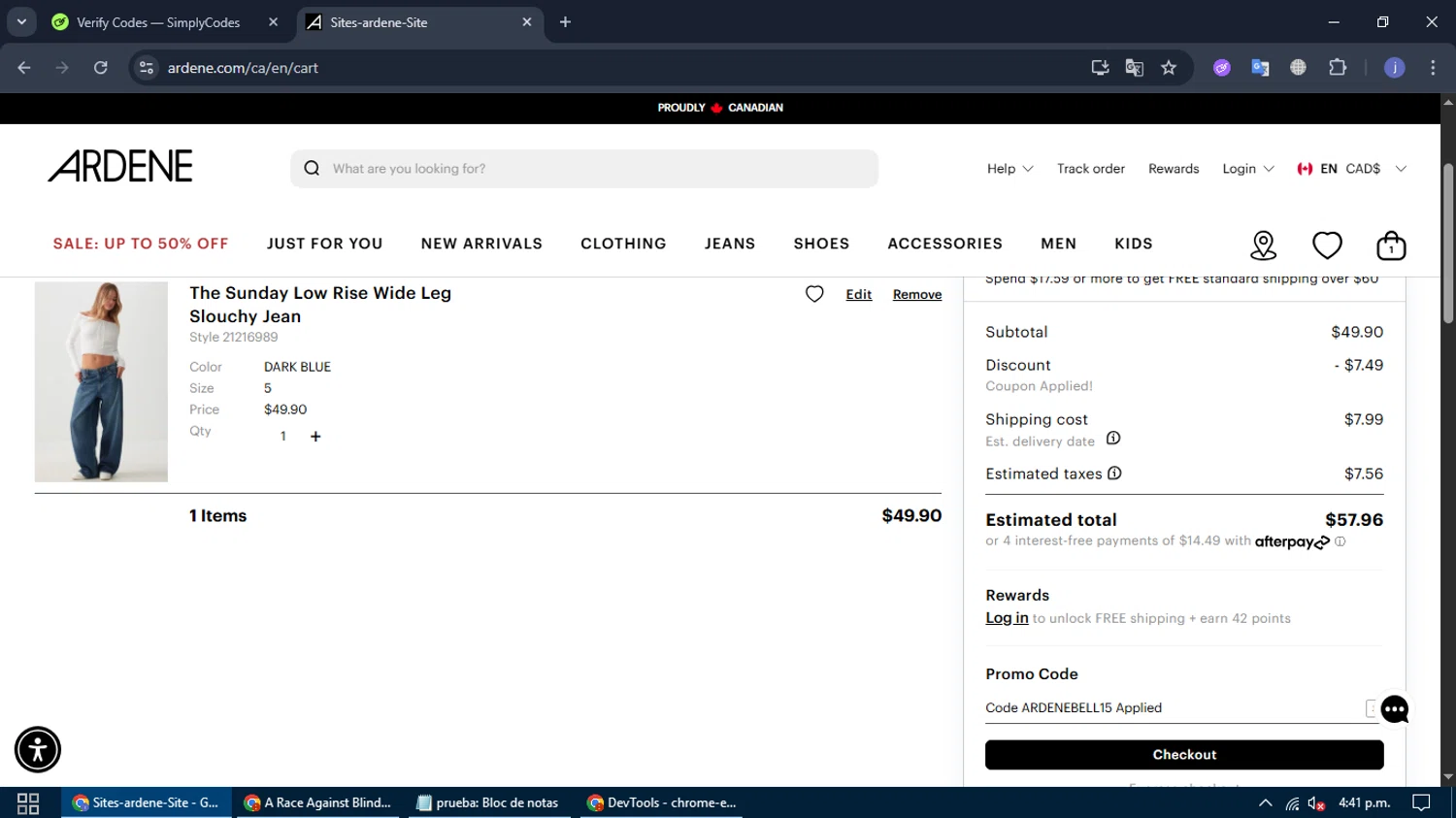Open Afterpay info icon
Image resolution: width=1456 pixels, height=818 pixels.
1340,541
